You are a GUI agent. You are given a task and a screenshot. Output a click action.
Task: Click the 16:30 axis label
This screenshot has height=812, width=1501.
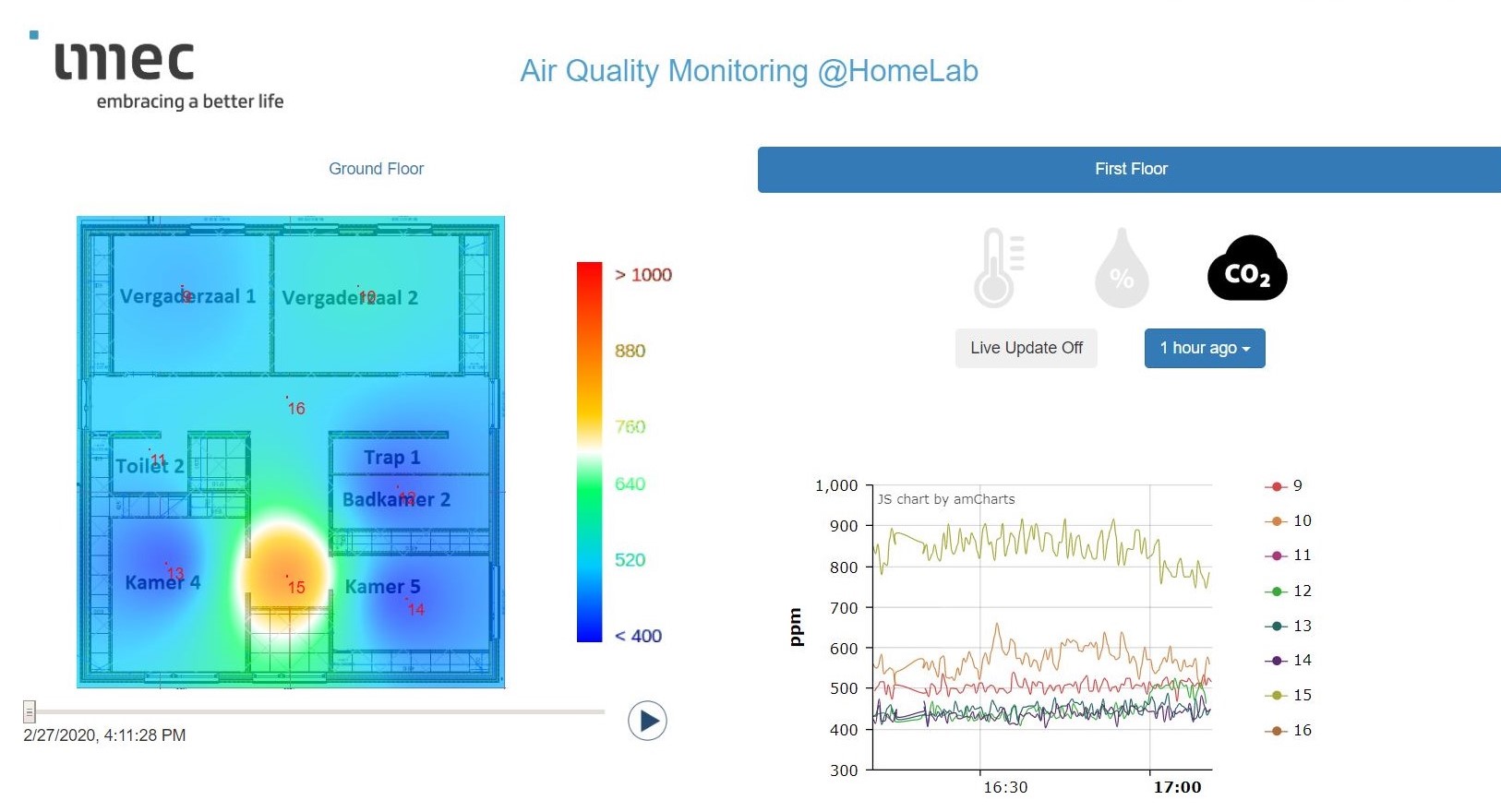coord(1005,787)
